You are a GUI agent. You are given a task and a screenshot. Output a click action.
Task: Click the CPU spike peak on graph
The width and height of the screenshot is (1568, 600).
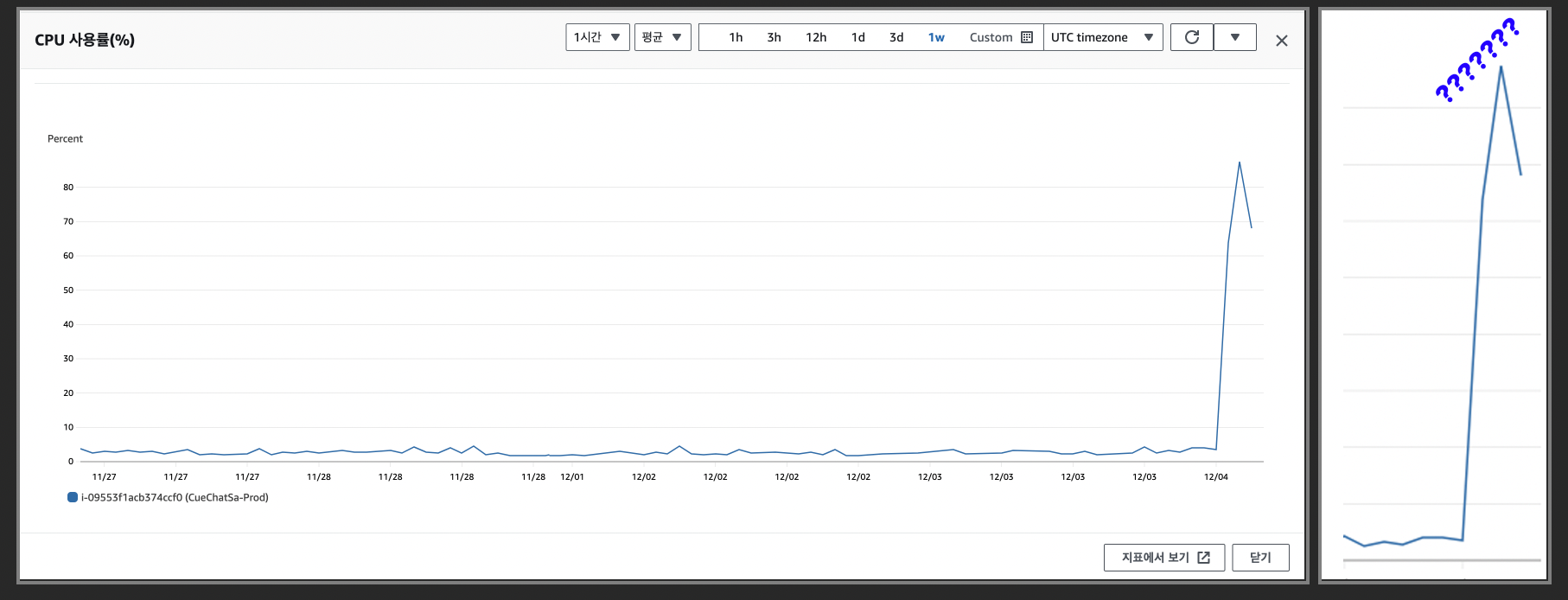click(1239, 163)
